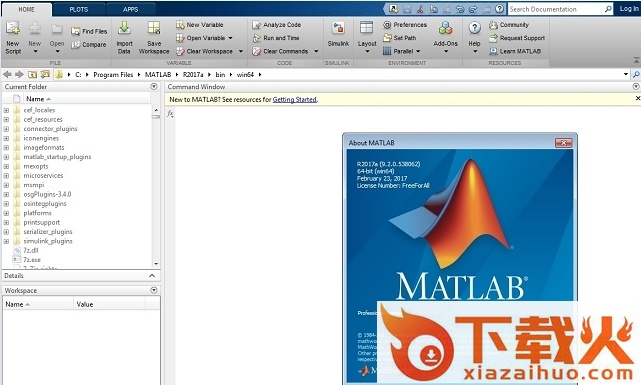Click the Help icon
The height and width of the screenshot is (385, 641).
click(x=474, y=29)
